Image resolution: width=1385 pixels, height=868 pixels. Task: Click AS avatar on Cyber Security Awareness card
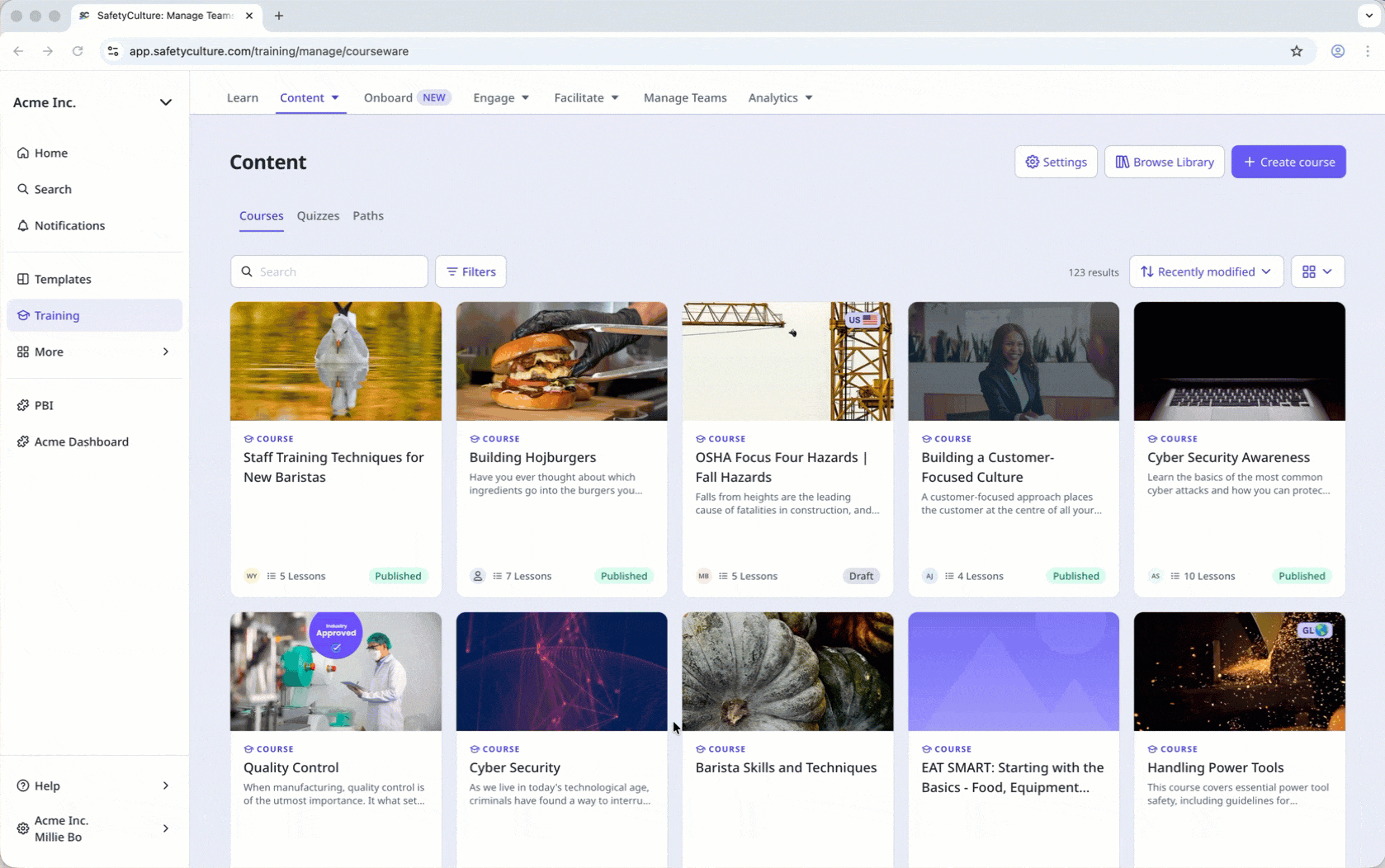[x=1156, y=576]
